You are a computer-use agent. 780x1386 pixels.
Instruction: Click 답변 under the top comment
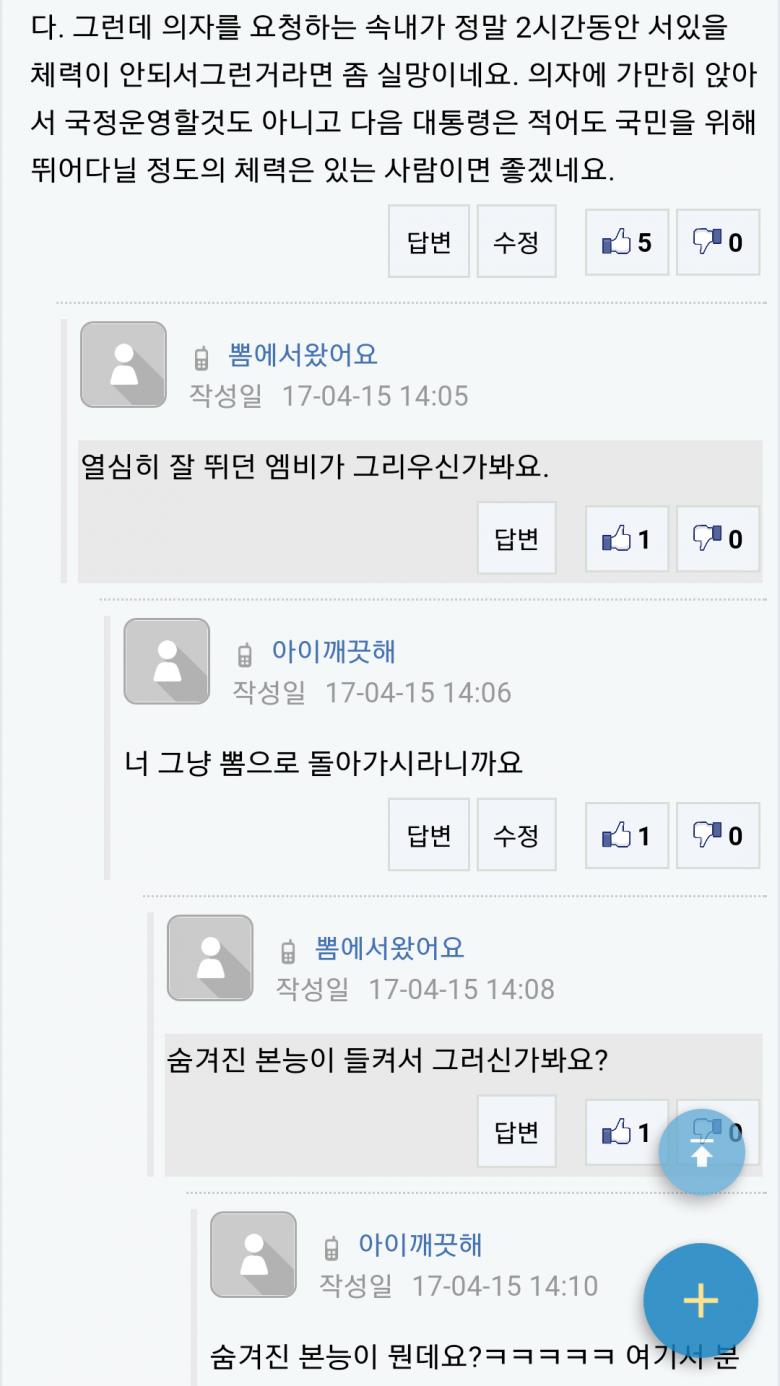(429, 242)
